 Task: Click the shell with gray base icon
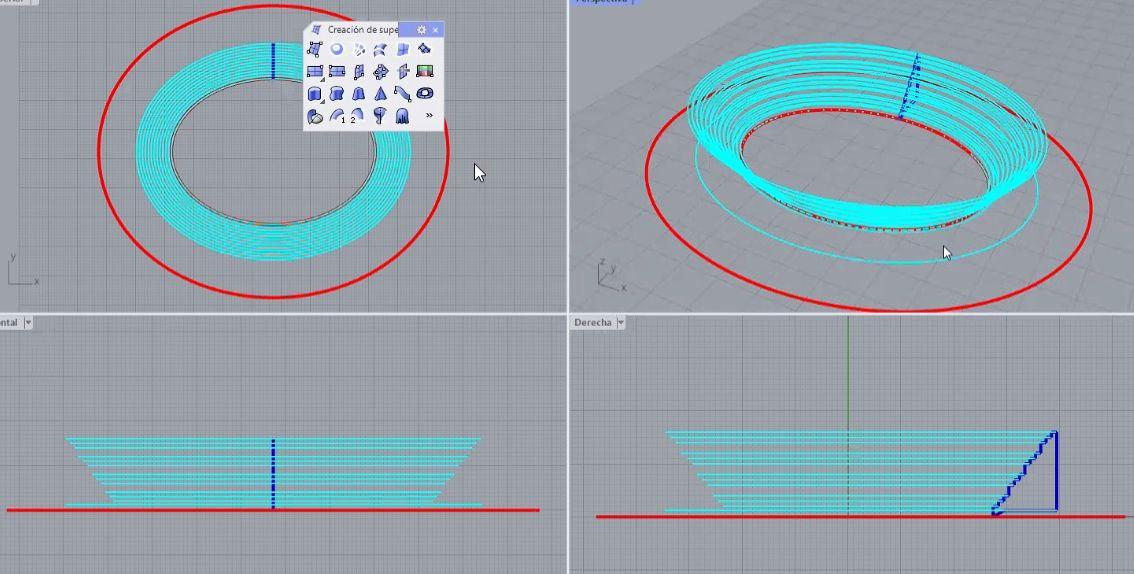tap(315, 116)
